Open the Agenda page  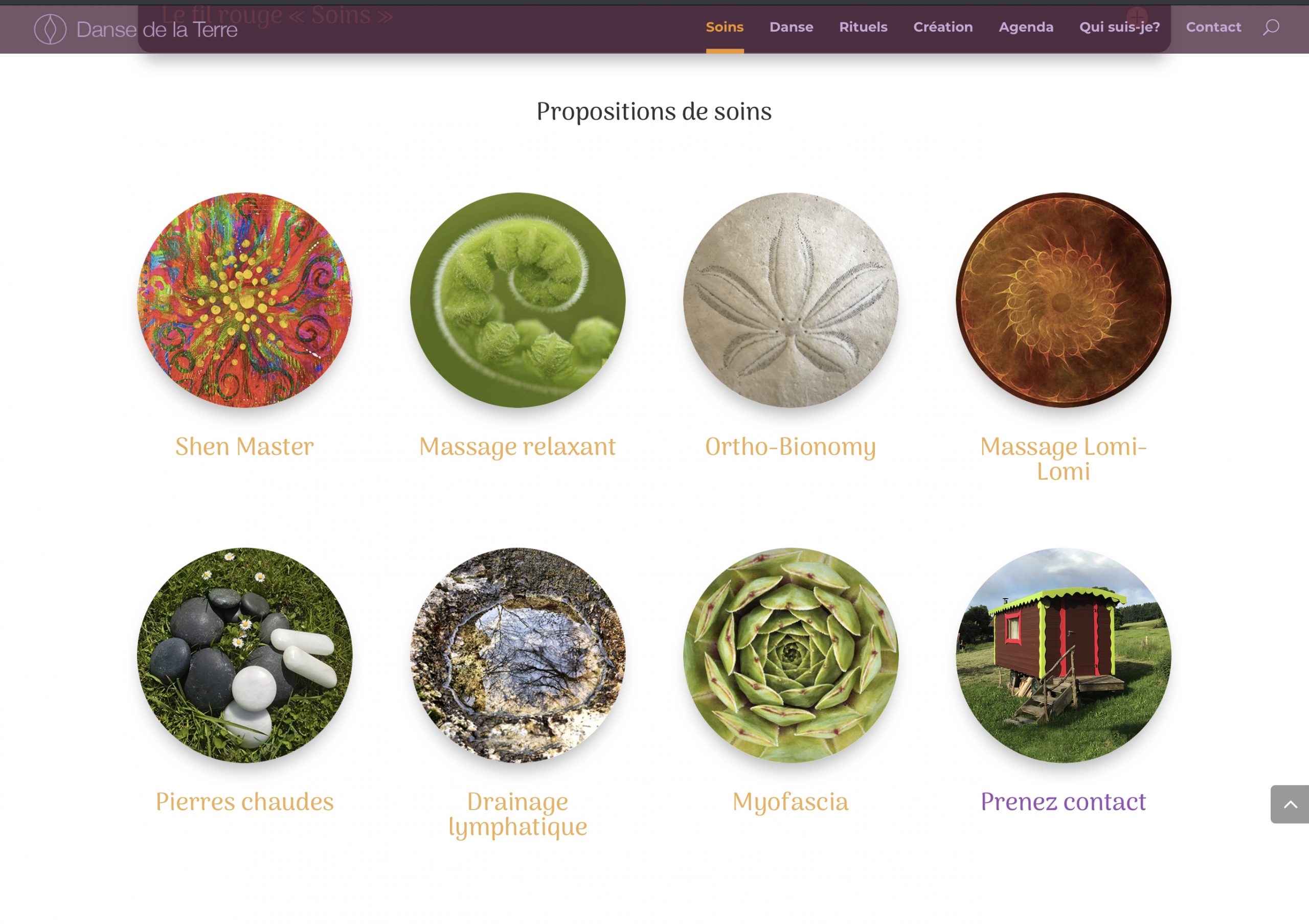[1026, 28]
